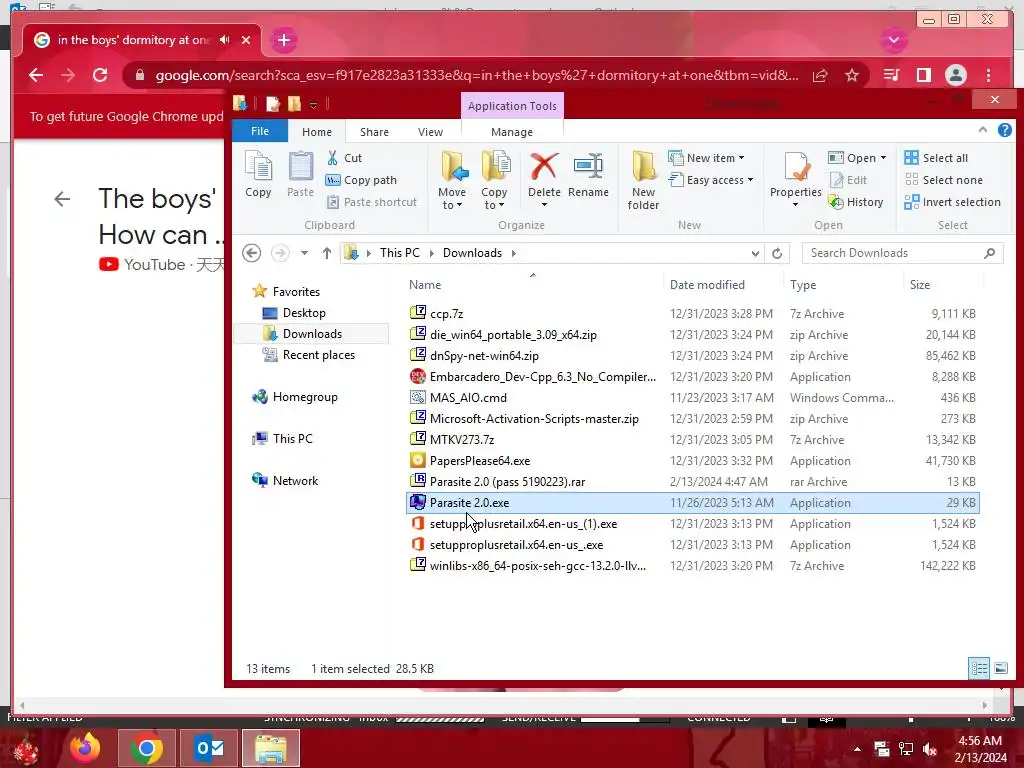Image resolution: width=1024 pixels, height=768 pixels.
Task: Click the volume icon in system tray
Action: [929, 750]
